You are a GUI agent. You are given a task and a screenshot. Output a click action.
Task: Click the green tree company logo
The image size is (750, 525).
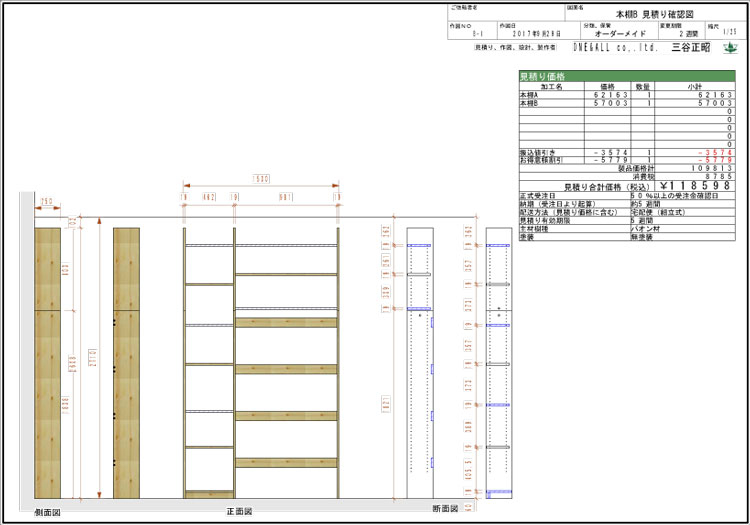point(730,47)
